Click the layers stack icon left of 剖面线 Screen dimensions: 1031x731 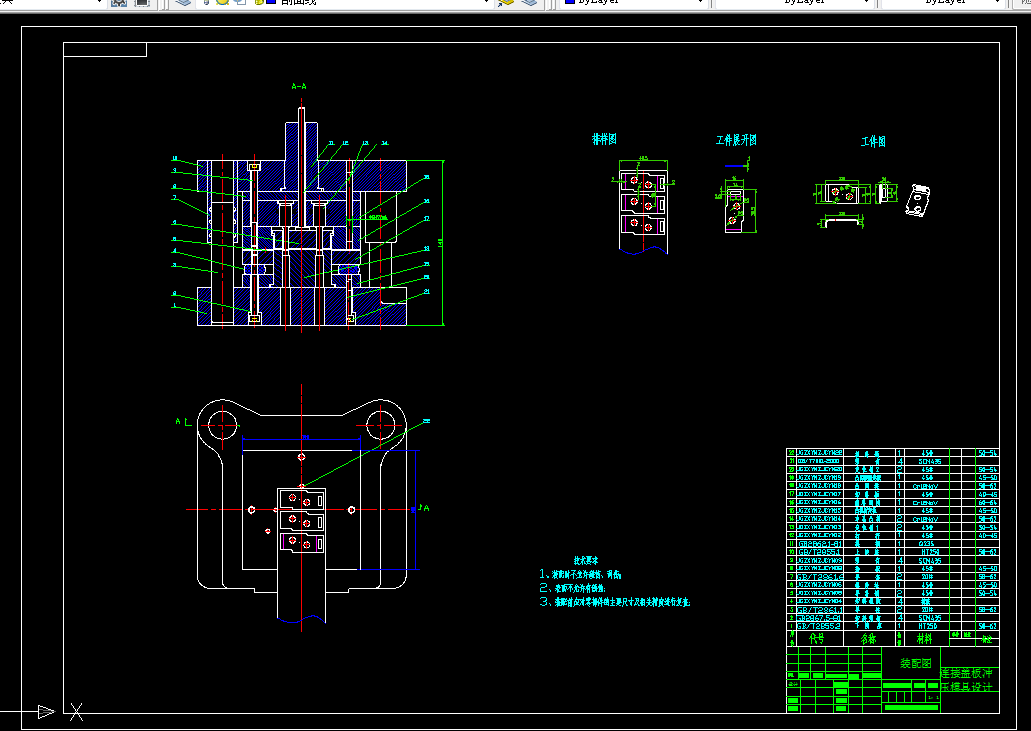pos(183,3)
